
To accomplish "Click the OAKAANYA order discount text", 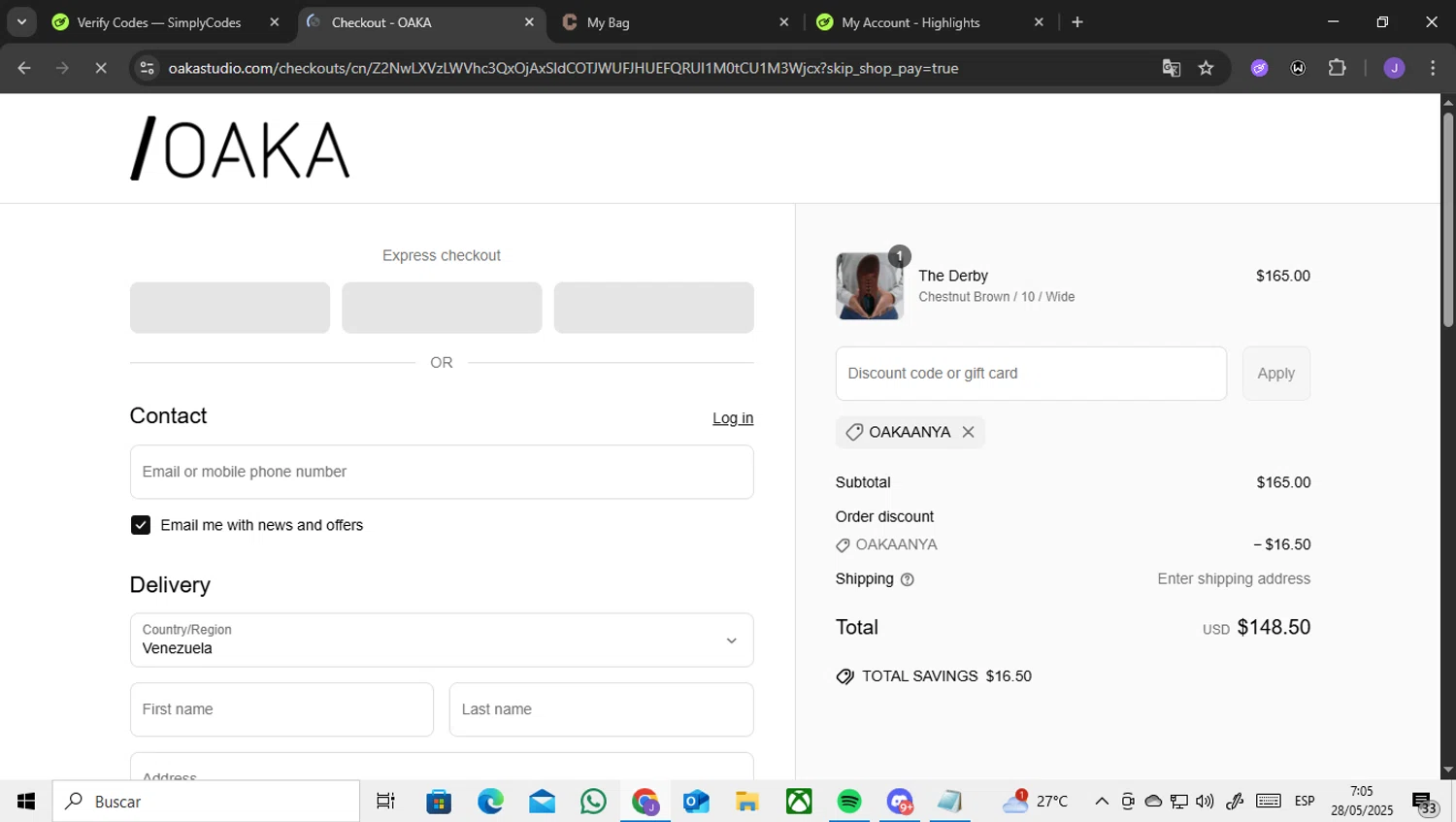I will tap(896, 544).
